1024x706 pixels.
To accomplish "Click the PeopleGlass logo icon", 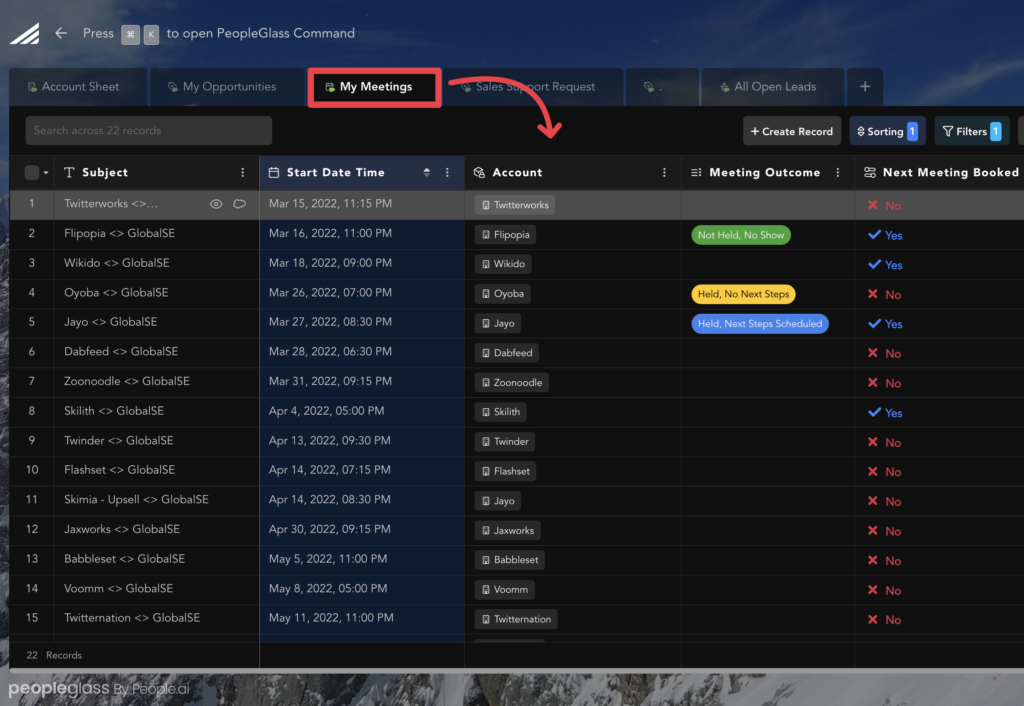I will tap(25, 33).
